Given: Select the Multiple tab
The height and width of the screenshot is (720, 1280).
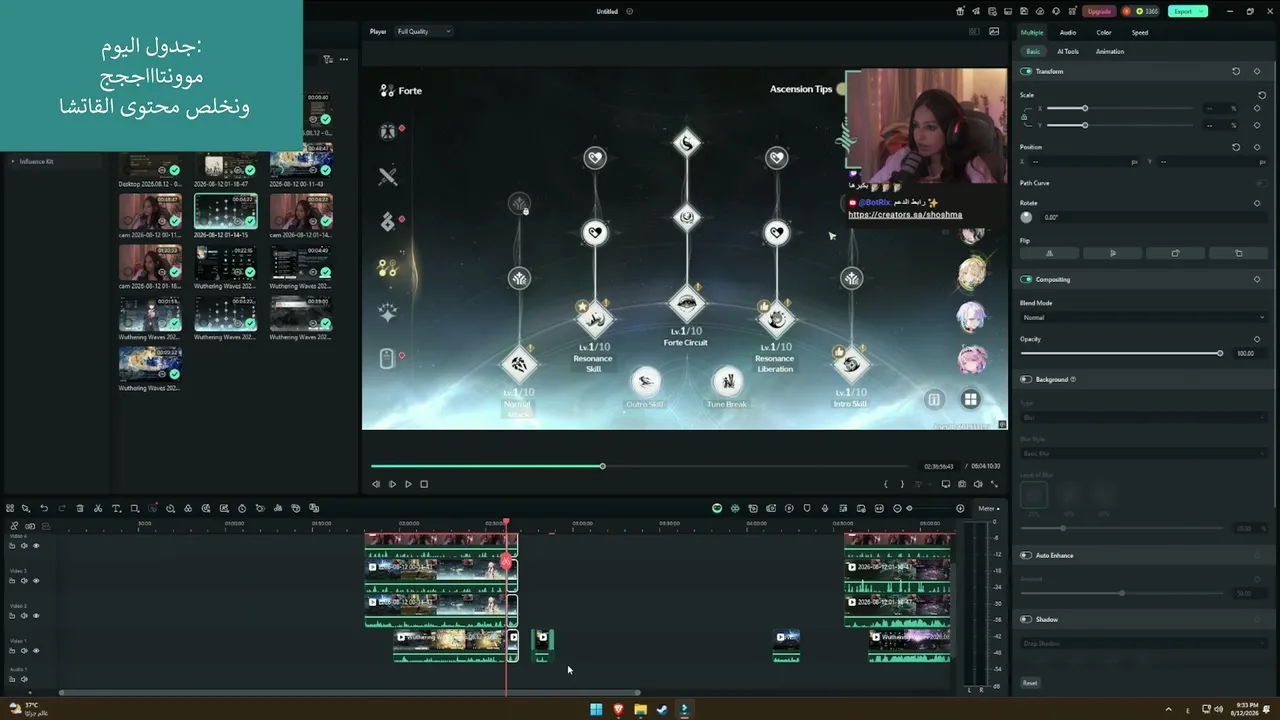Looking at the screenshot, I should click(1032, 32).
